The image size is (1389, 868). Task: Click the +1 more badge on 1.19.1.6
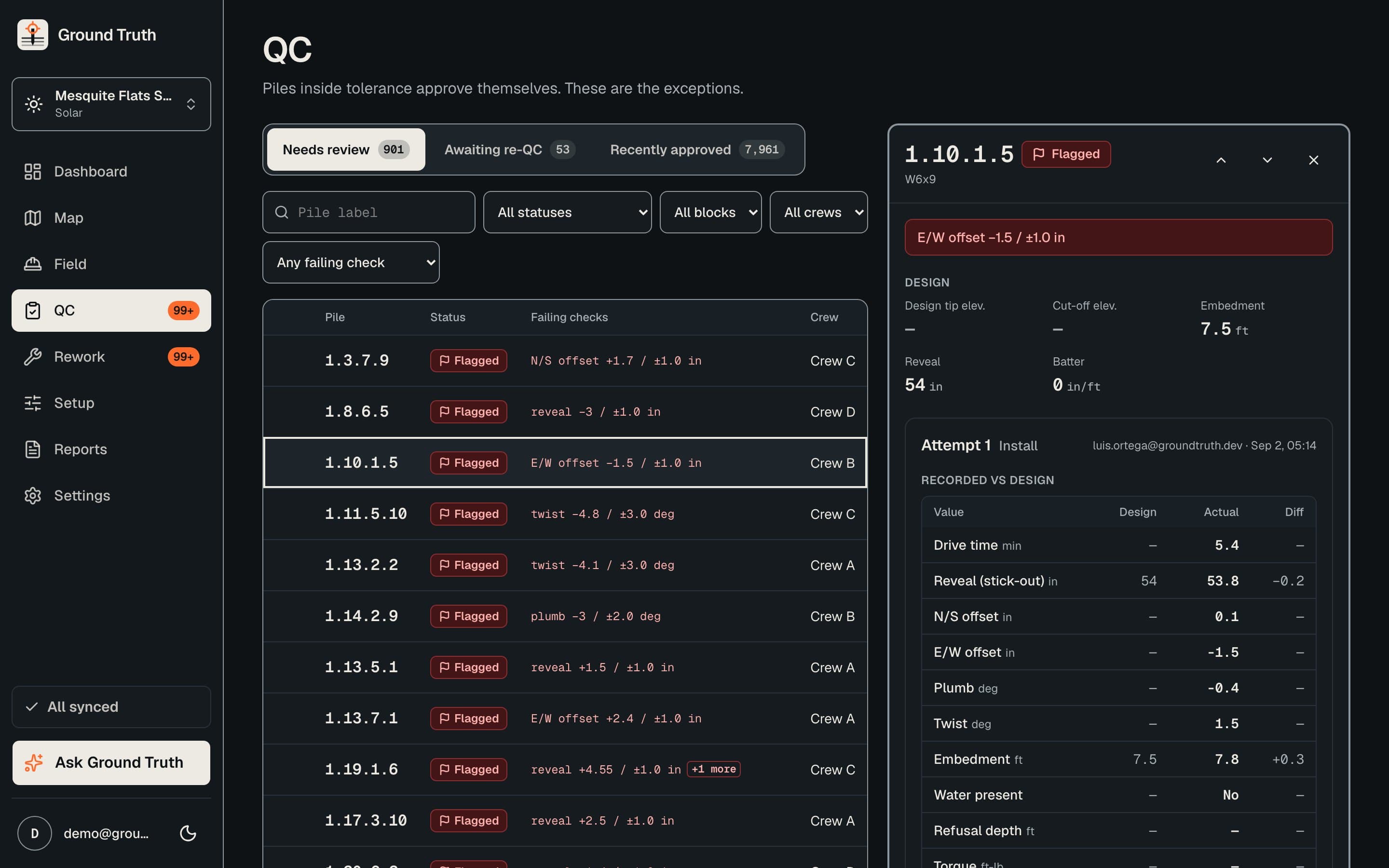coord(713,769)
